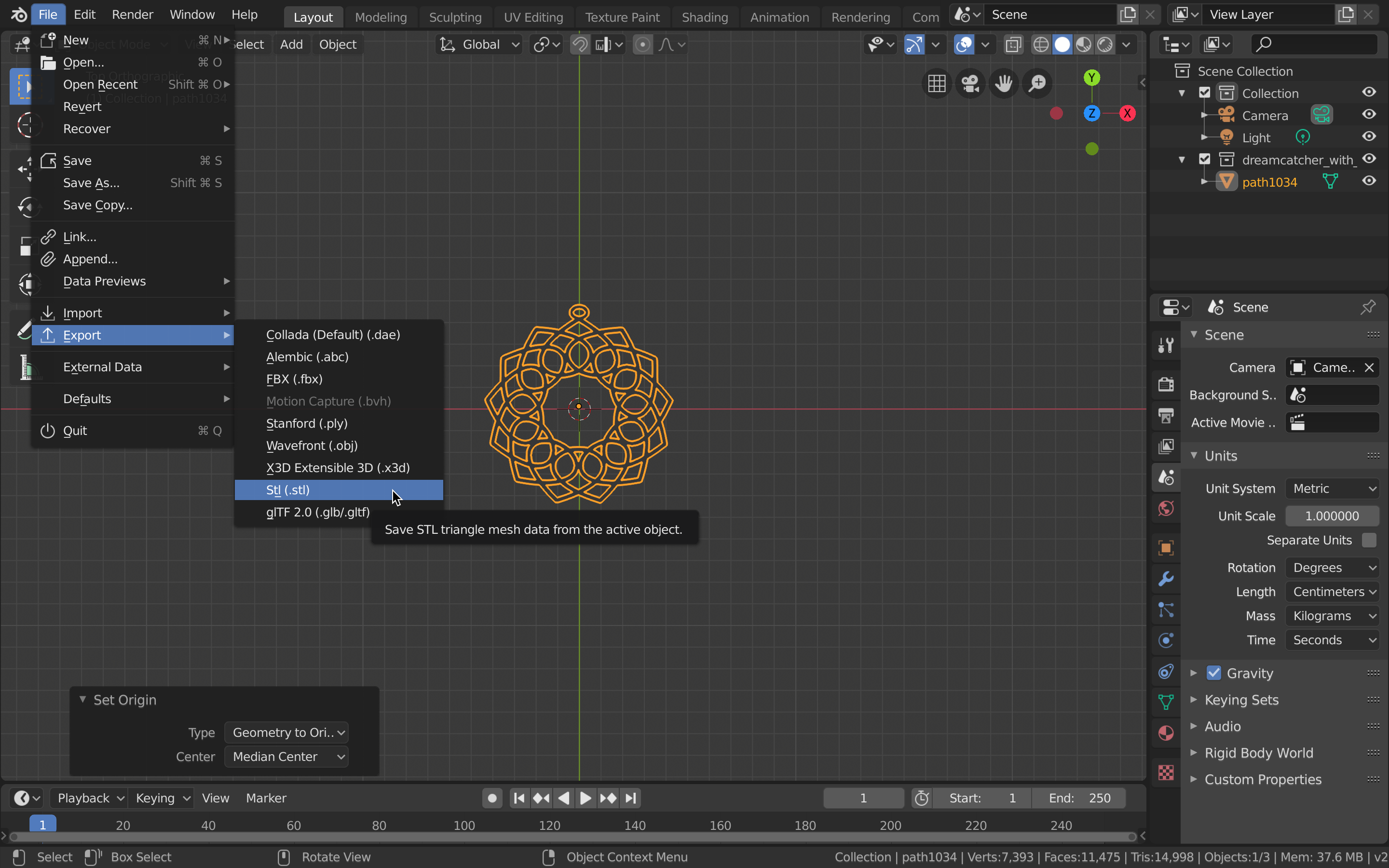Switch to wireframe viewport shading
Viewport: 1389px width, 868px height.
1041,44
